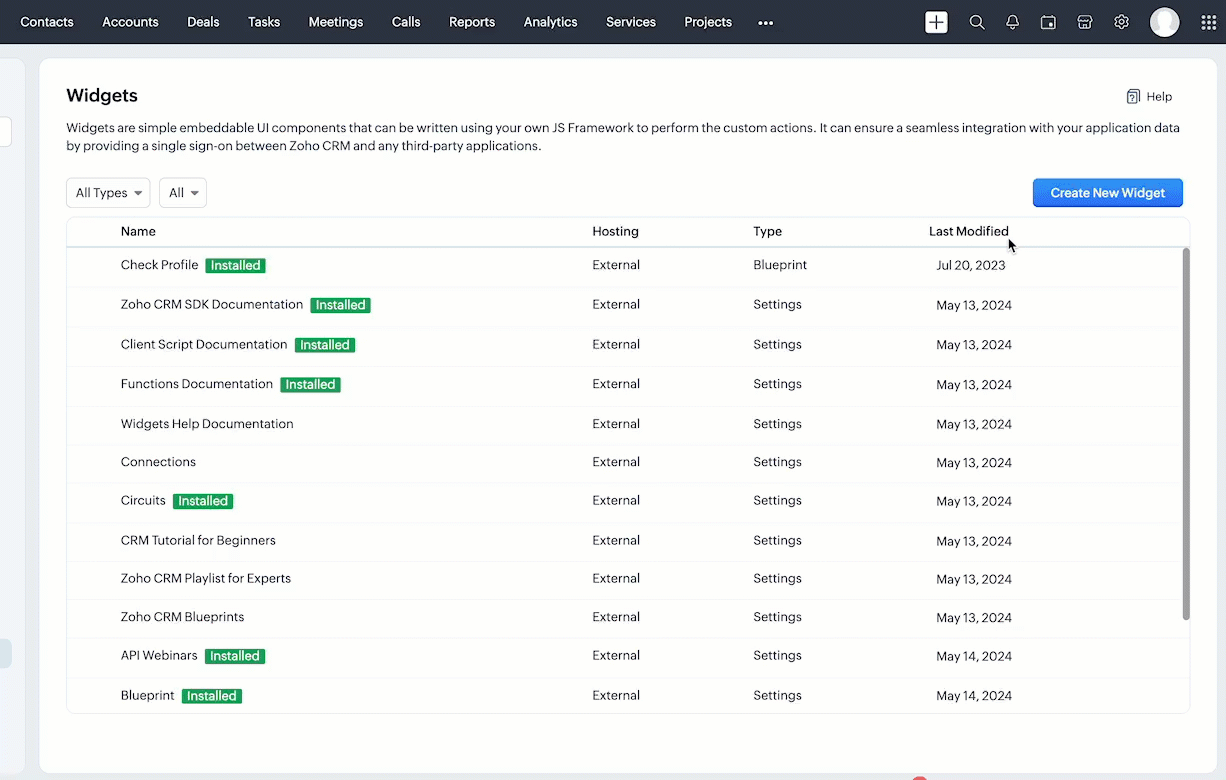Click the Installed badge beside Check Profile

pyautogui.click(x=235, y=265)
